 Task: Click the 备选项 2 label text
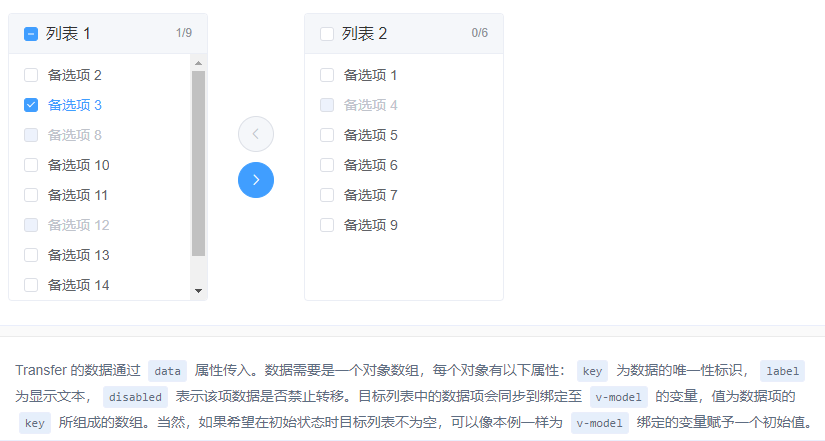[x=75, y=75]
